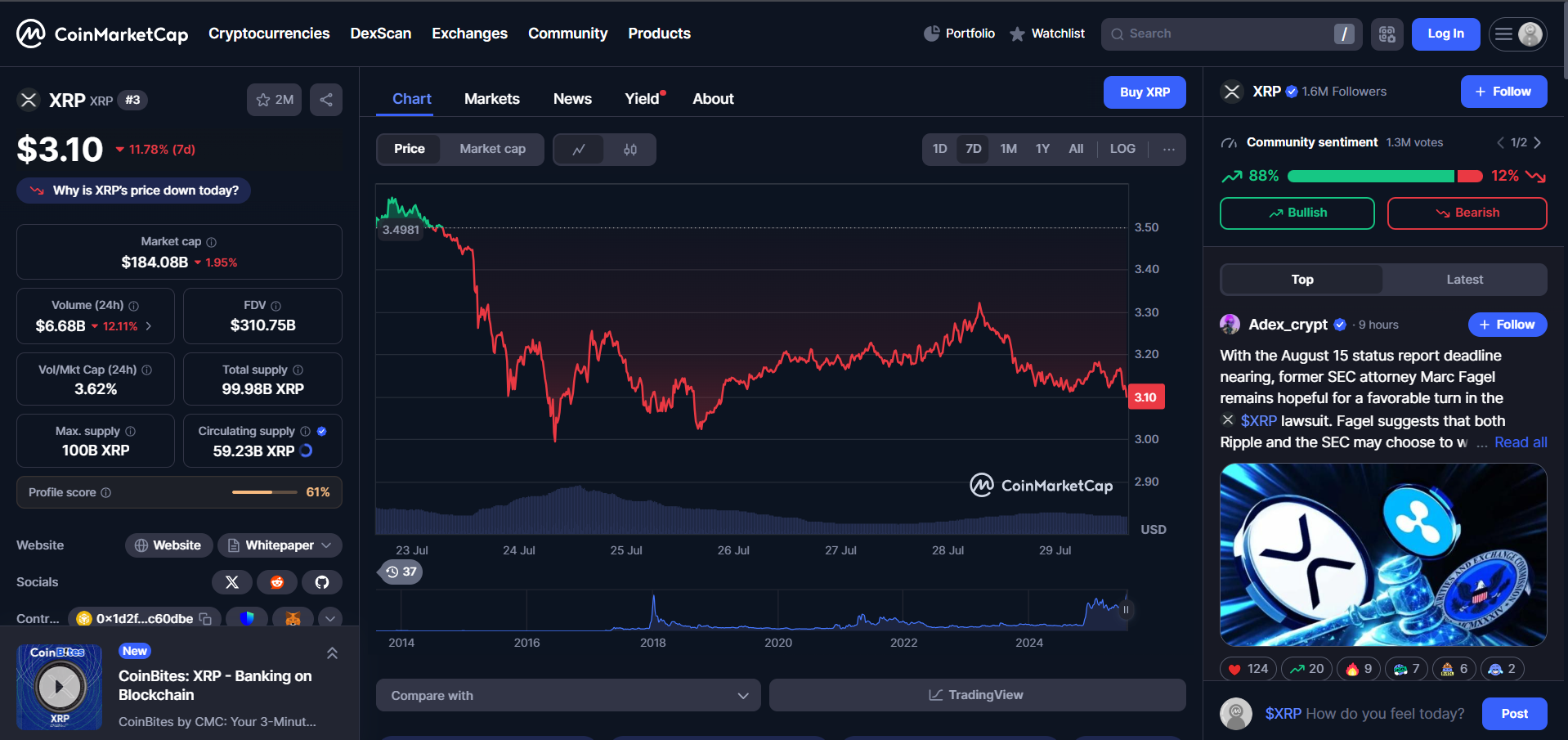Open the X (Twitter) social link
Screen dimensions: 1568x740
tap(232, 582)
